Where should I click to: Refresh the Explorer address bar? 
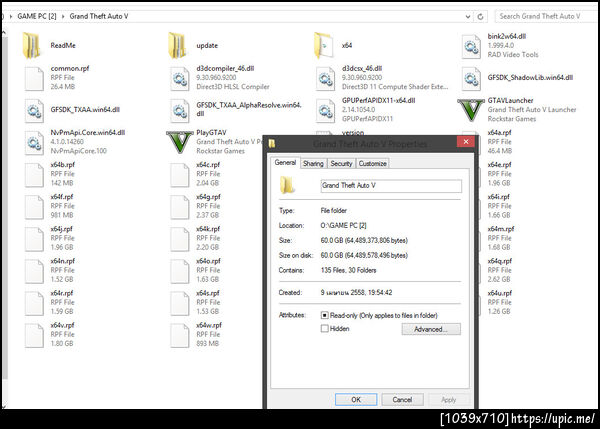480,16
